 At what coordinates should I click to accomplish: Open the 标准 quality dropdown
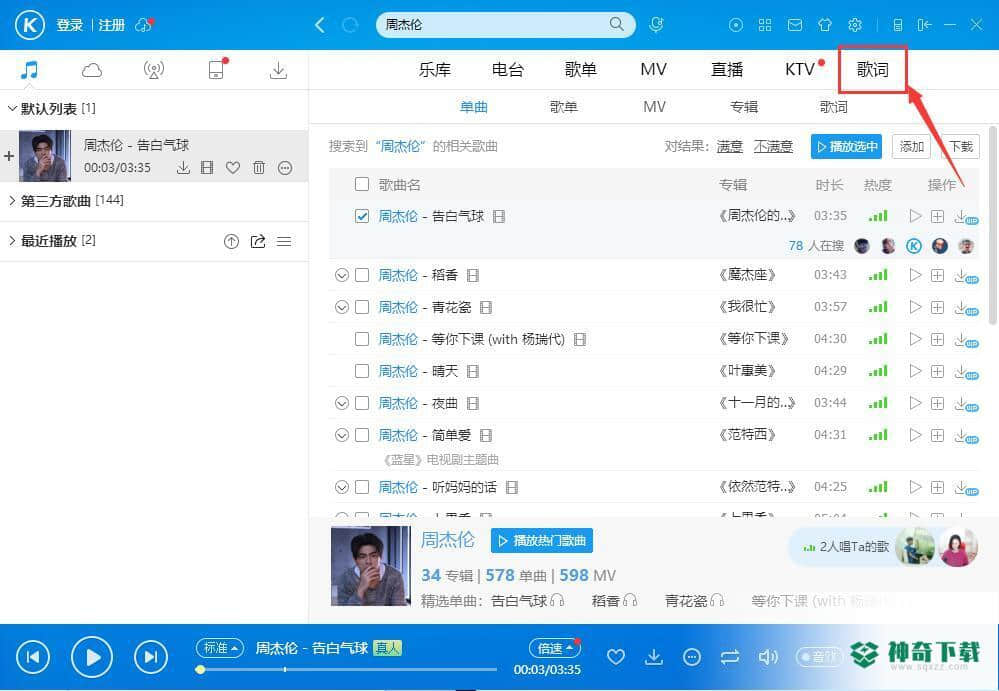pyautogui.click(x=220, y=648)
